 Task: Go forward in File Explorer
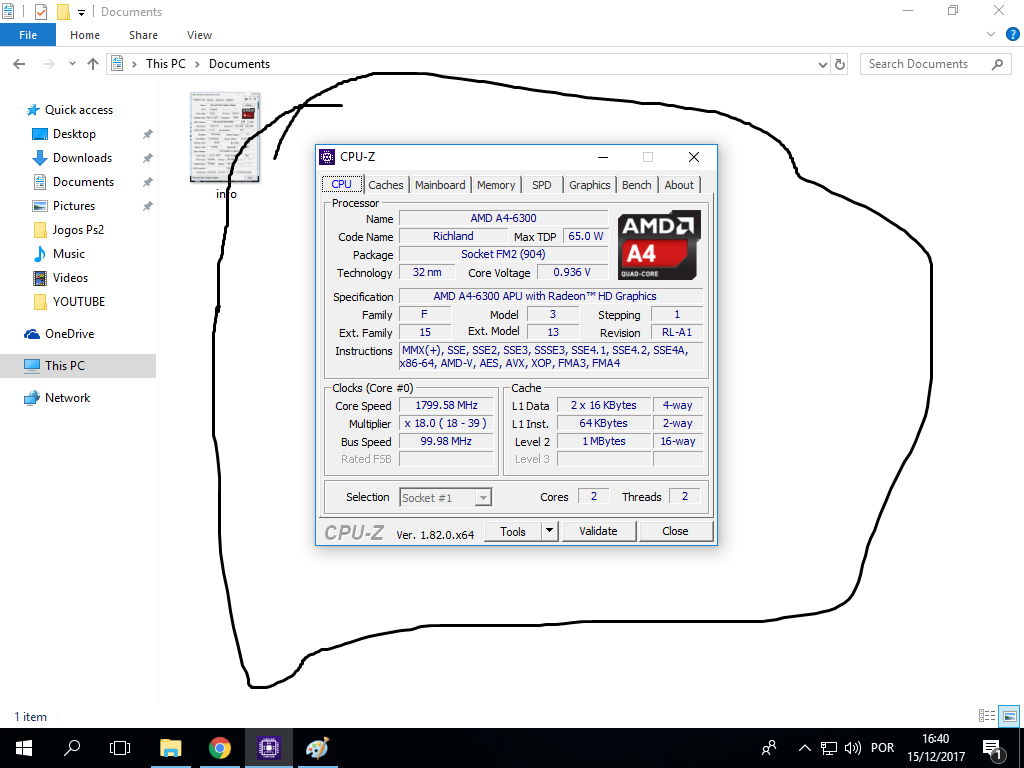tap(48, 64)
